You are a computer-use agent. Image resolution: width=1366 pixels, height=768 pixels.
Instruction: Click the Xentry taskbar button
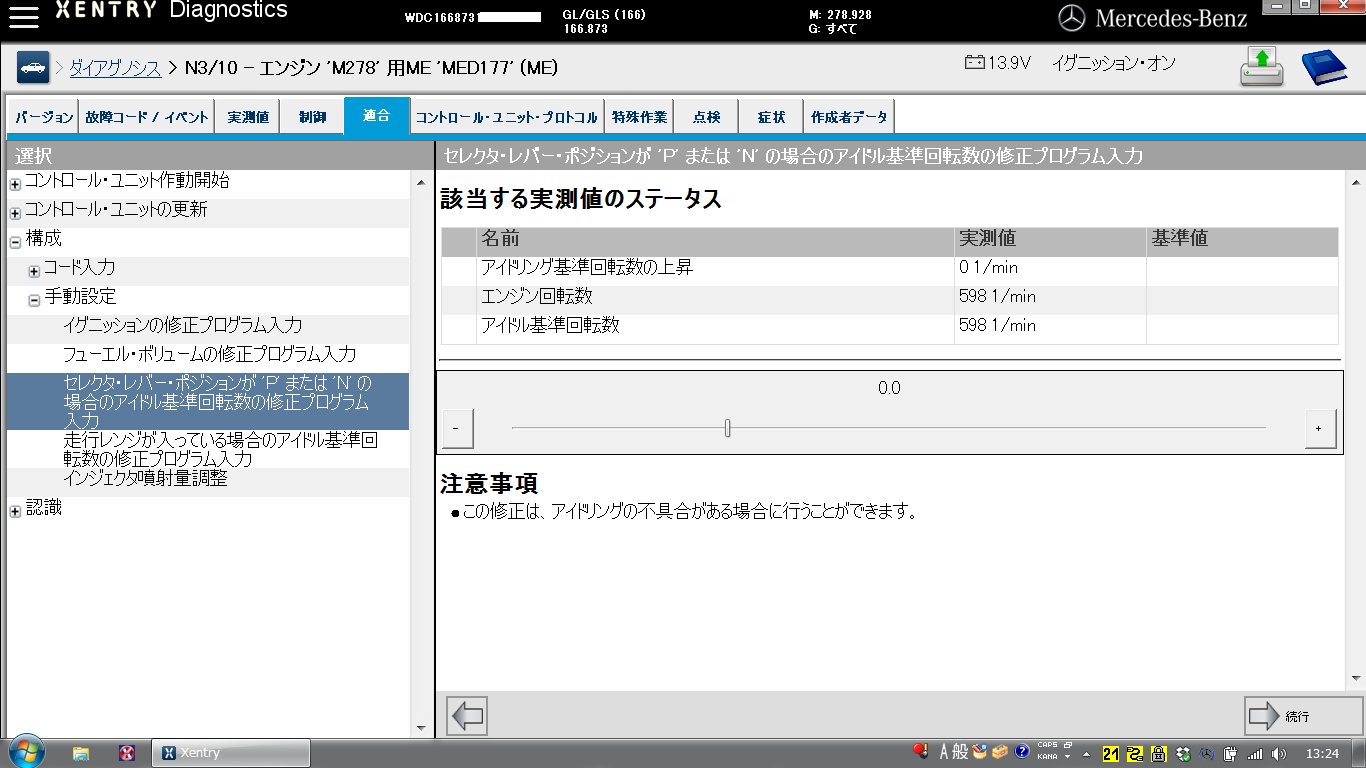[x=231, y=753]
